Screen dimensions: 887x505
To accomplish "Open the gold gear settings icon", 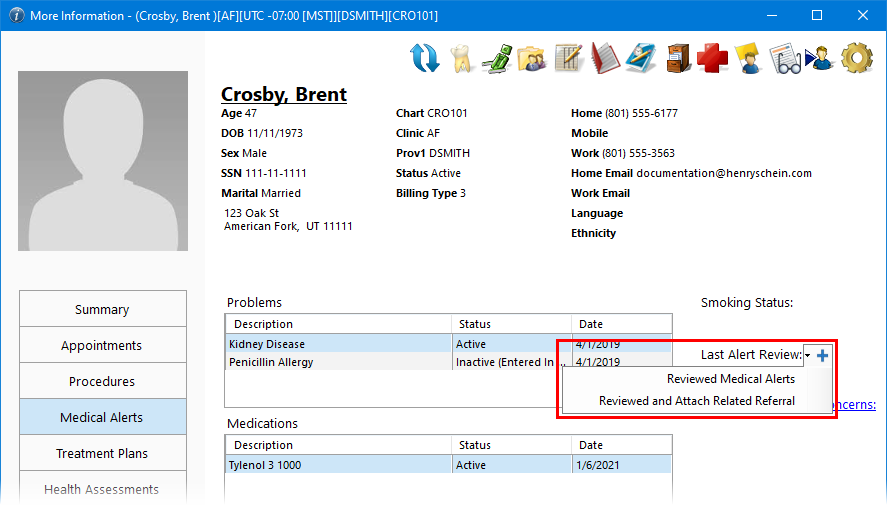I will coord(857,58).
